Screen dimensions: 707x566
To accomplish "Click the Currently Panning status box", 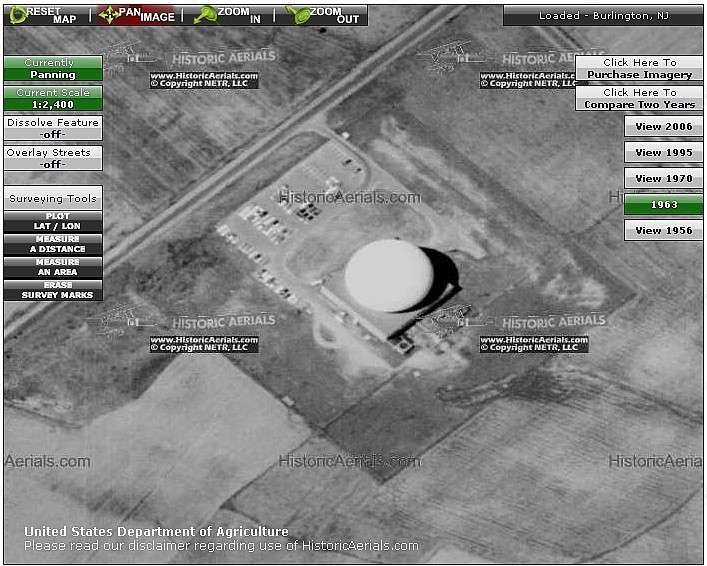I will click(x=53, y=69).
